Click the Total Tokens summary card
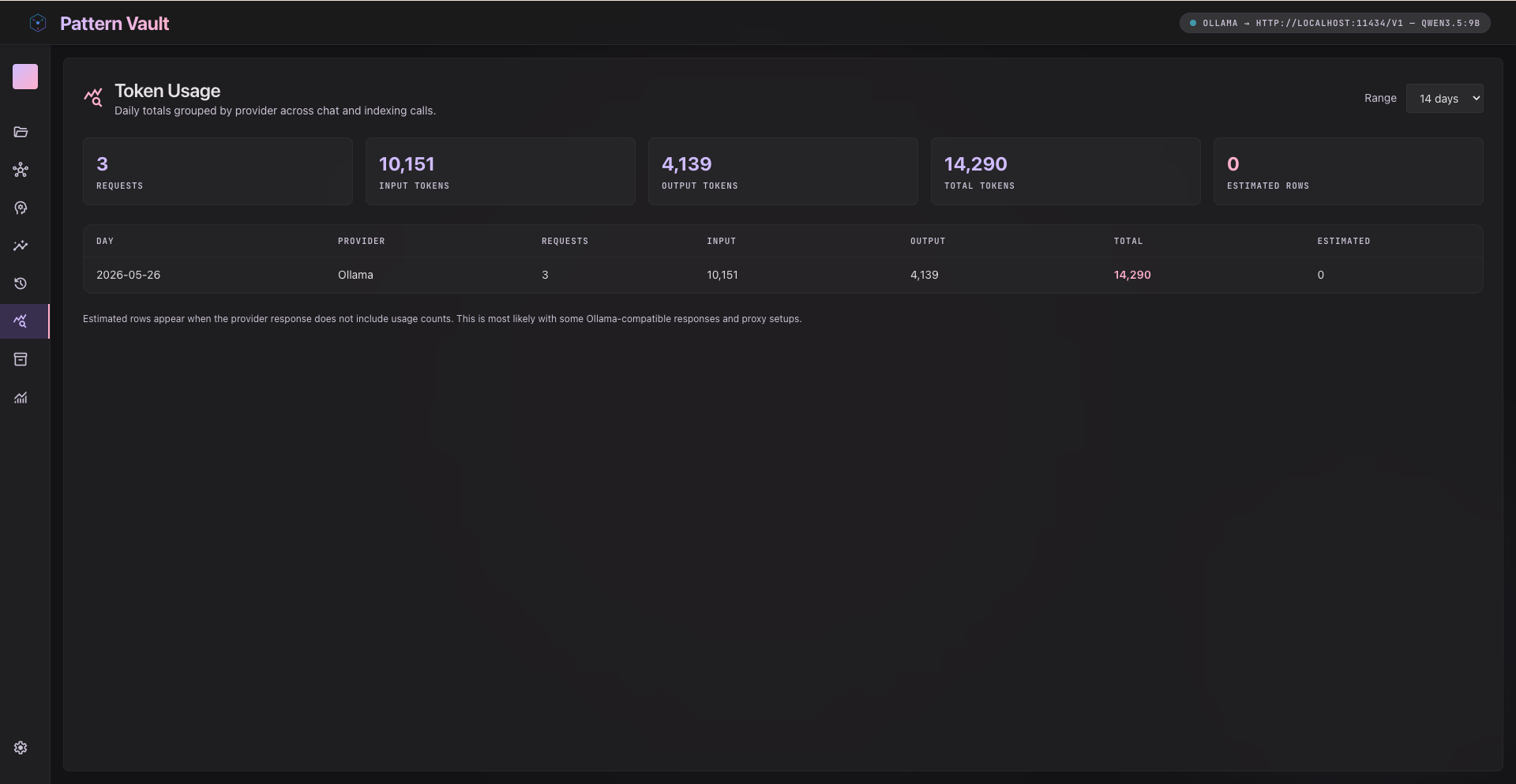The height and width of the screenshot is (784, 1516). click(1066, 171)
